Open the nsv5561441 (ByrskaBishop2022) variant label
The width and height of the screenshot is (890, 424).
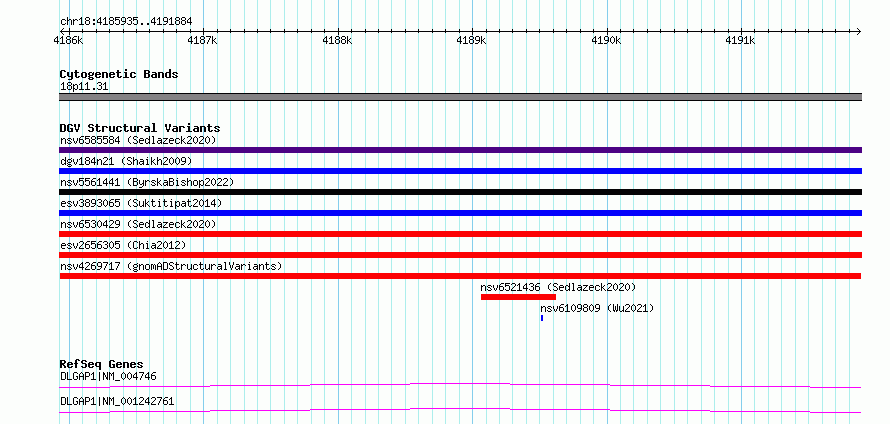point(147,182)
